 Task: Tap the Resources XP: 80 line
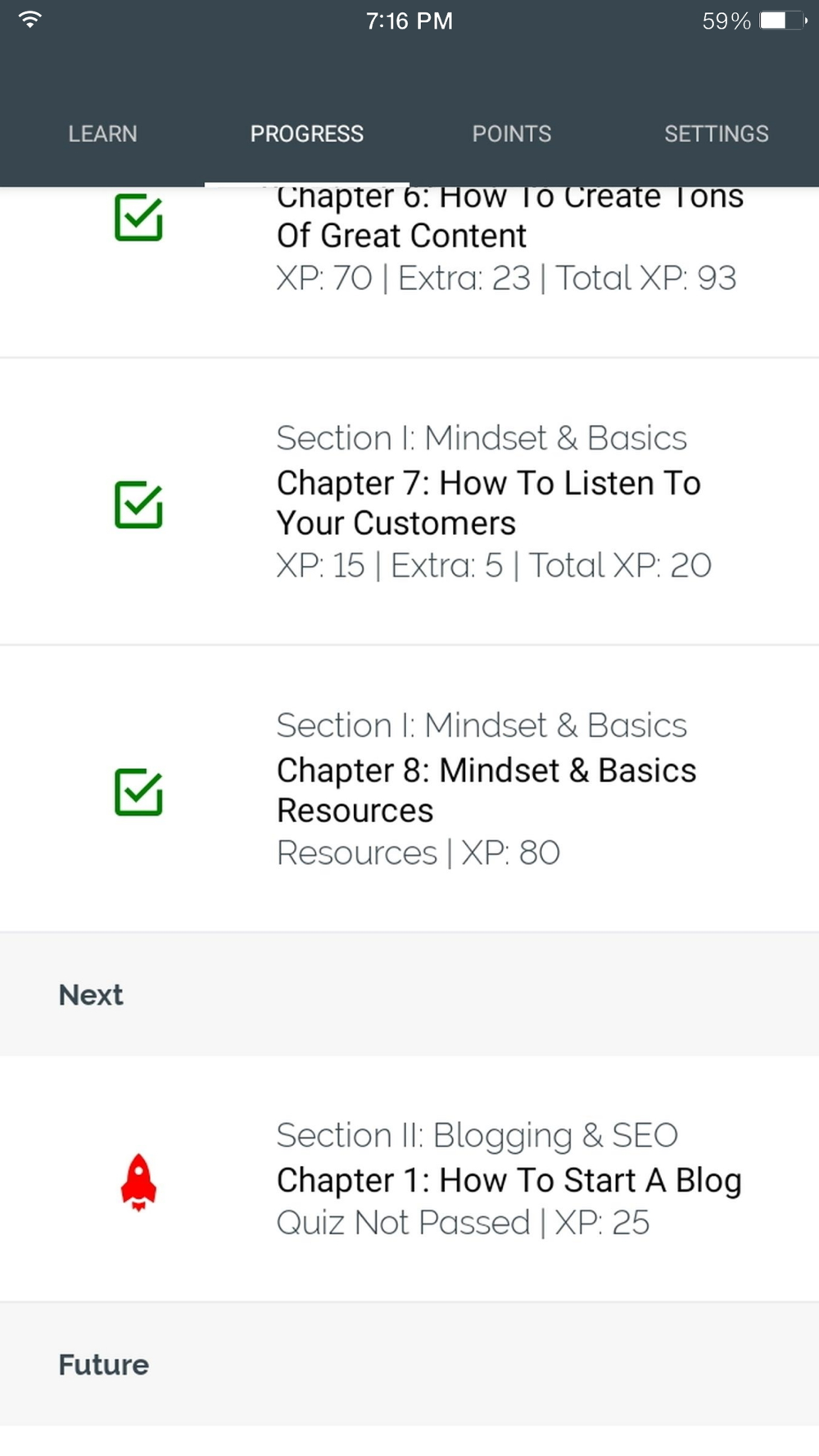[419, 853]
